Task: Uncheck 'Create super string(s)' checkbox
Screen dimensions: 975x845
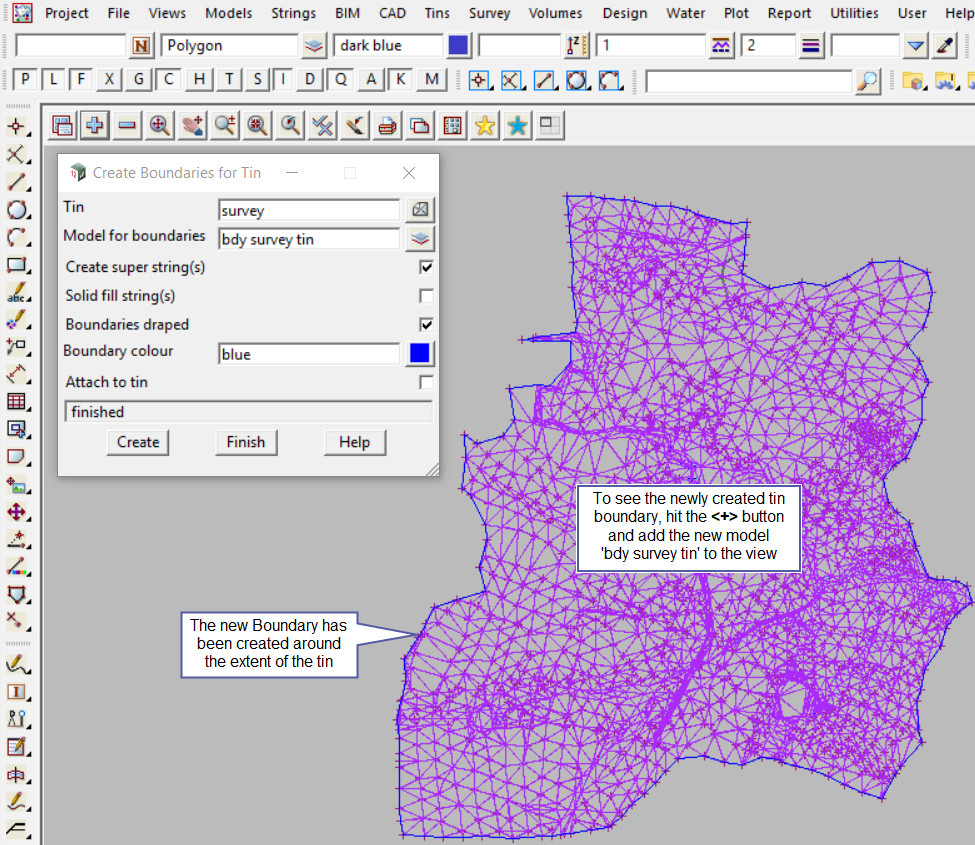Action: click(427, 268)
